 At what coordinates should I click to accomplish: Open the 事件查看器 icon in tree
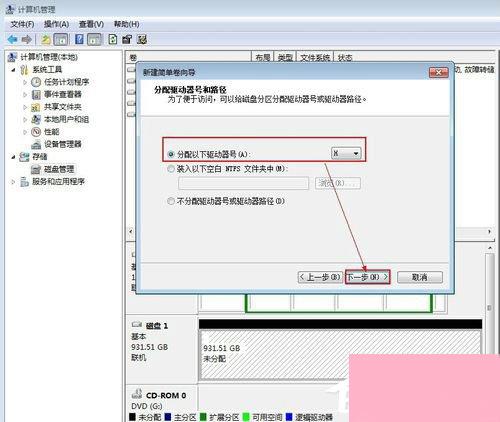(36, 95)
